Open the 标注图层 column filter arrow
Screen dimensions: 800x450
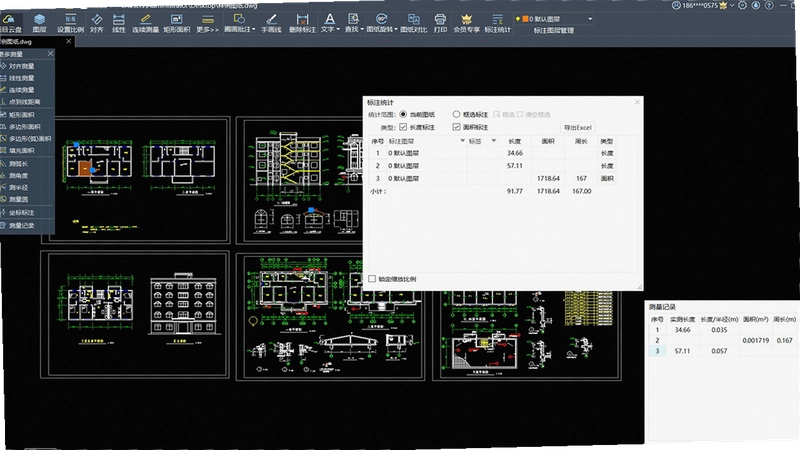pyautogui.click(x=463, y=141)
